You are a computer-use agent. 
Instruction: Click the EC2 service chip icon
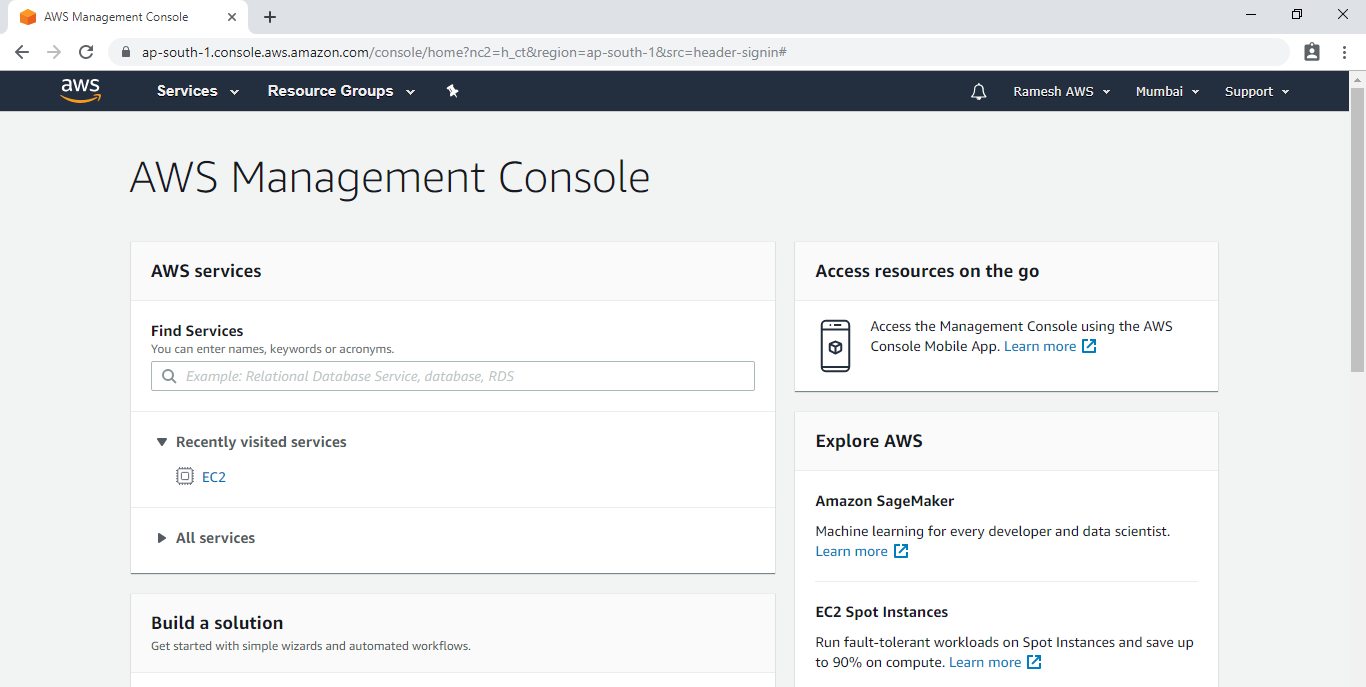click(184, 477)
